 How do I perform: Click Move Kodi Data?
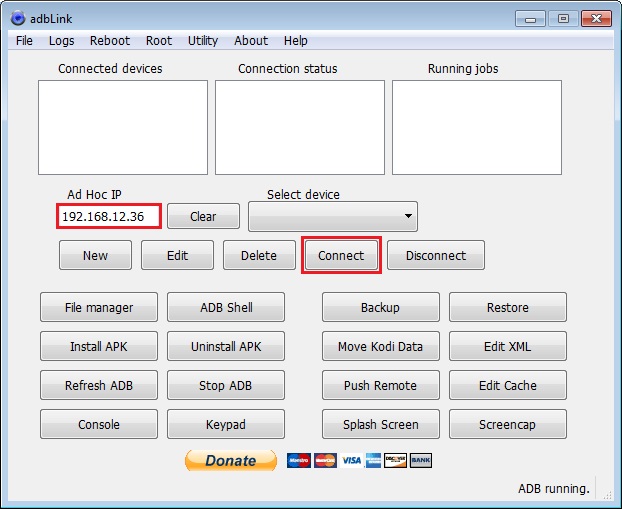[381, 346]
